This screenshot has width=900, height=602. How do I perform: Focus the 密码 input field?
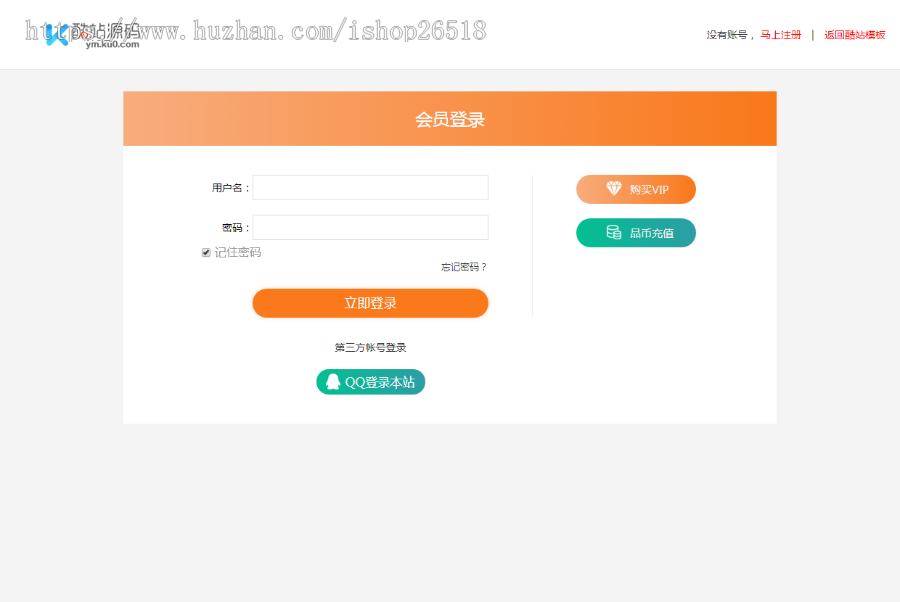370,227
